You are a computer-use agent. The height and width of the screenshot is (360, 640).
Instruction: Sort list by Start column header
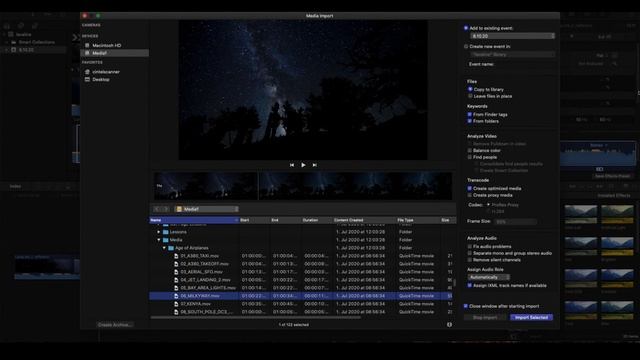coord(255,220)
